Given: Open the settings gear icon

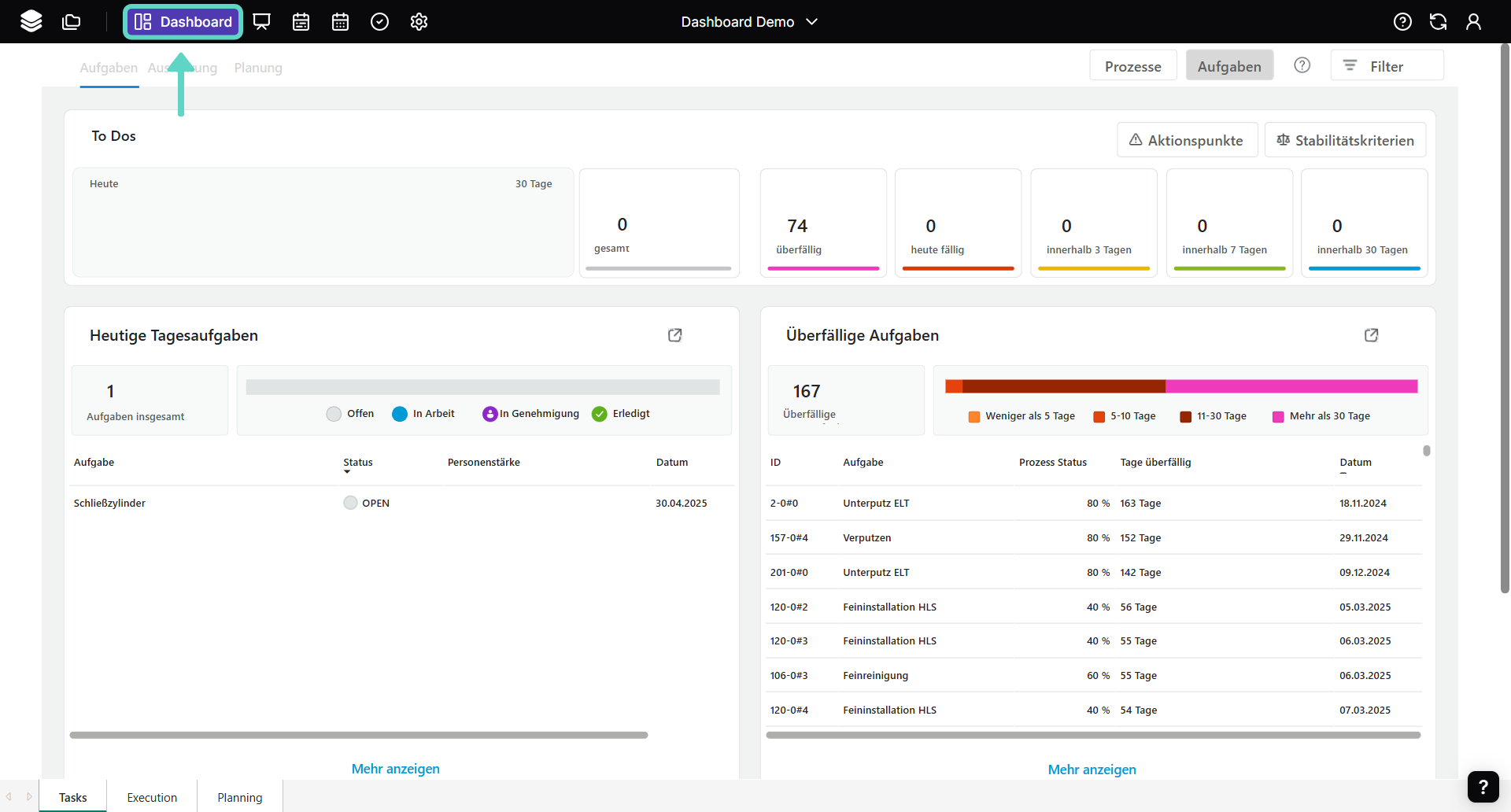Looking at the screenshot, I should [x=419, y=21].
